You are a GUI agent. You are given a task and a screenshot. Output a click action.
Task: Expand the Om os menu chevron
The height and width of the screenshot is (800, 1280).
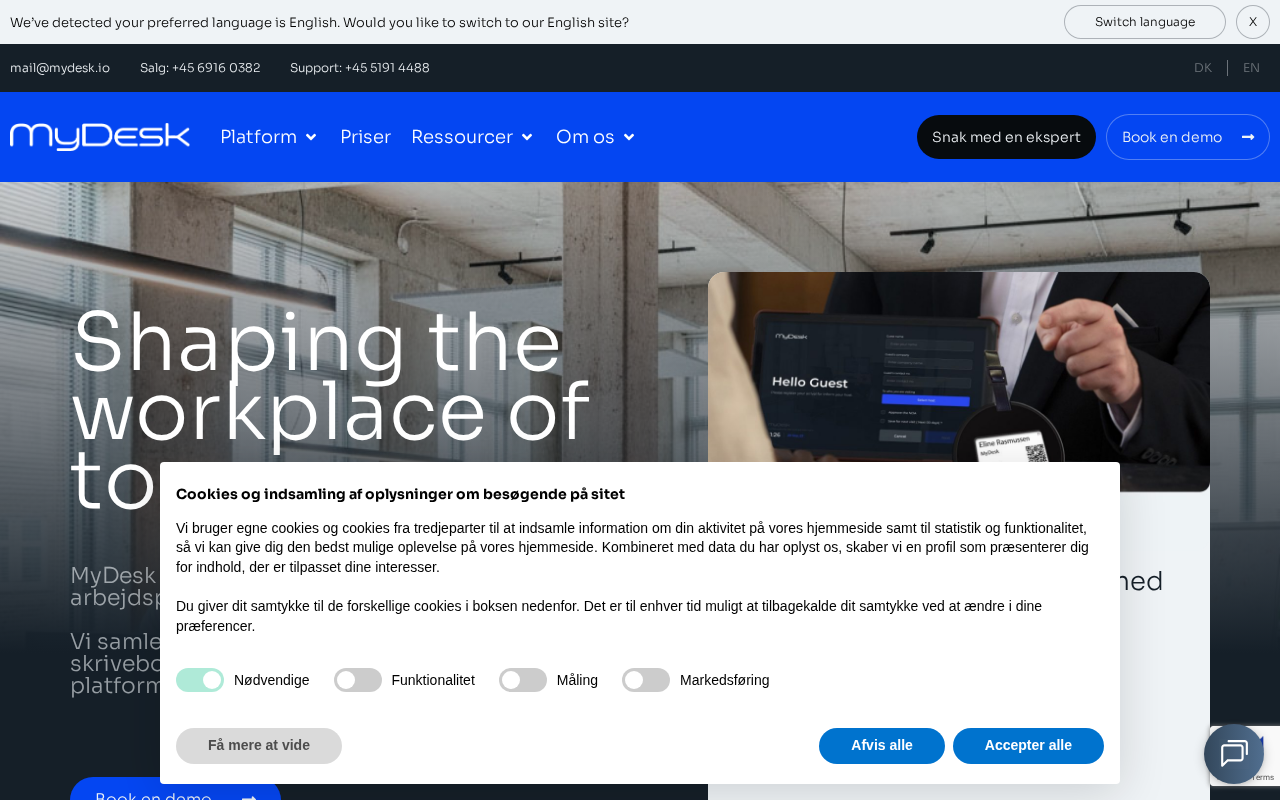[629, 137]
